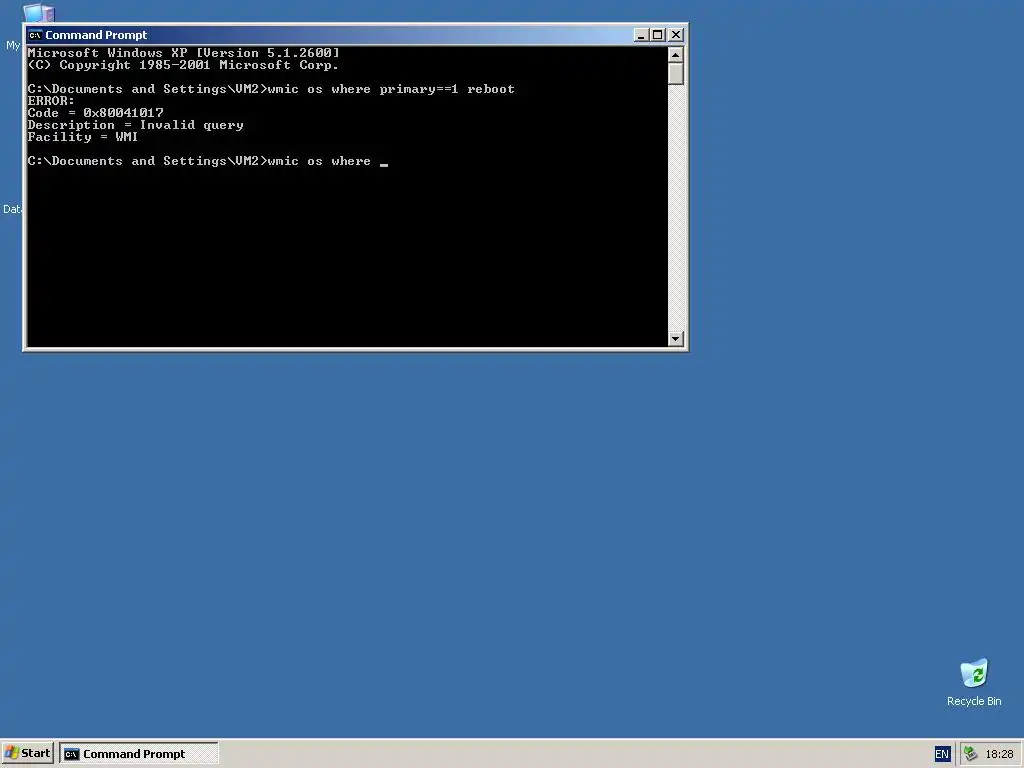Close the Command Prompt window
The width and height of the screenshot is (1024, 768).
tap(676, 35)
